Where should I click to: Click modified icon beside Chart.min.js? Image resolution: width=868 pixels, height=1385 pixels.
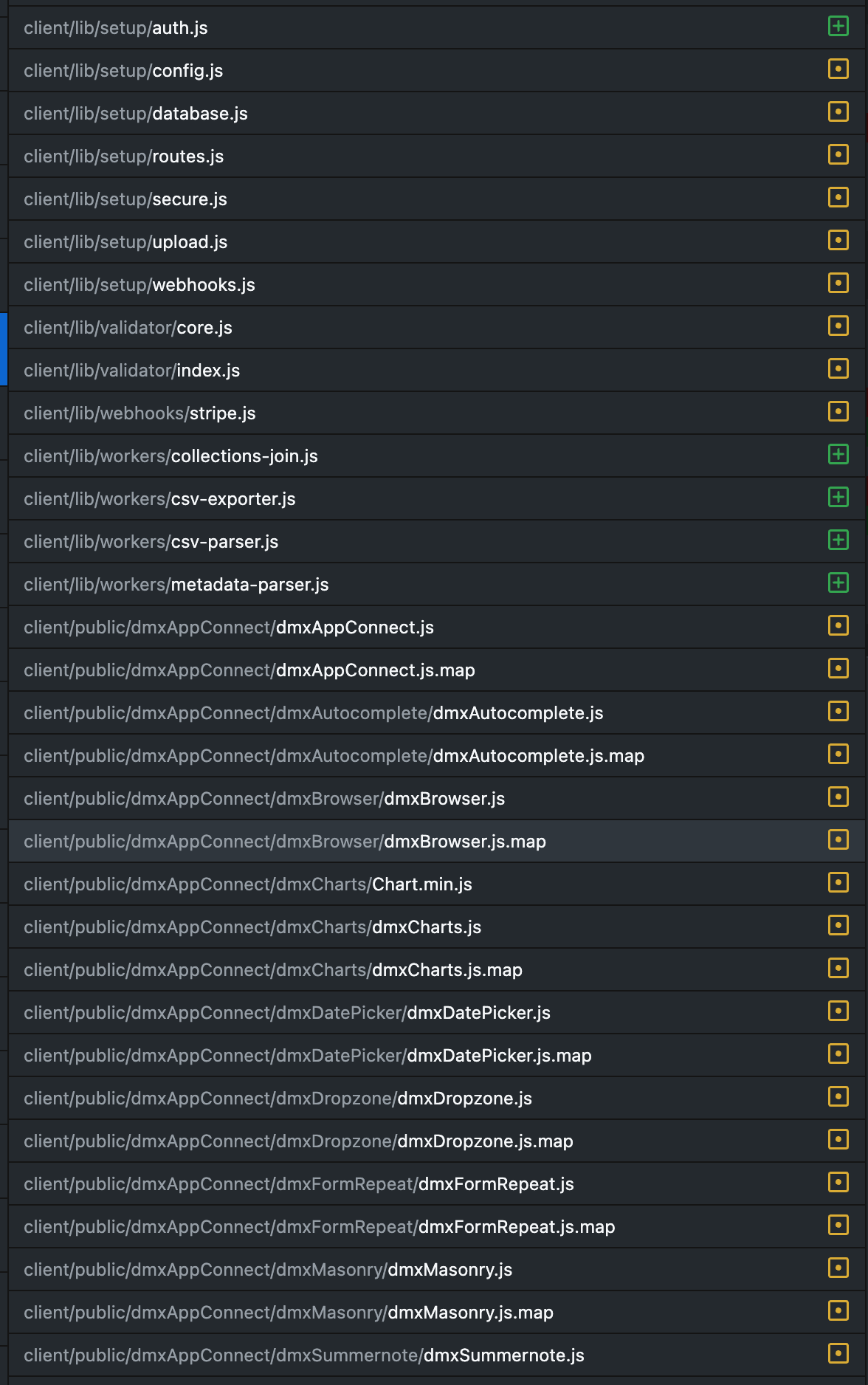point(838,884)
